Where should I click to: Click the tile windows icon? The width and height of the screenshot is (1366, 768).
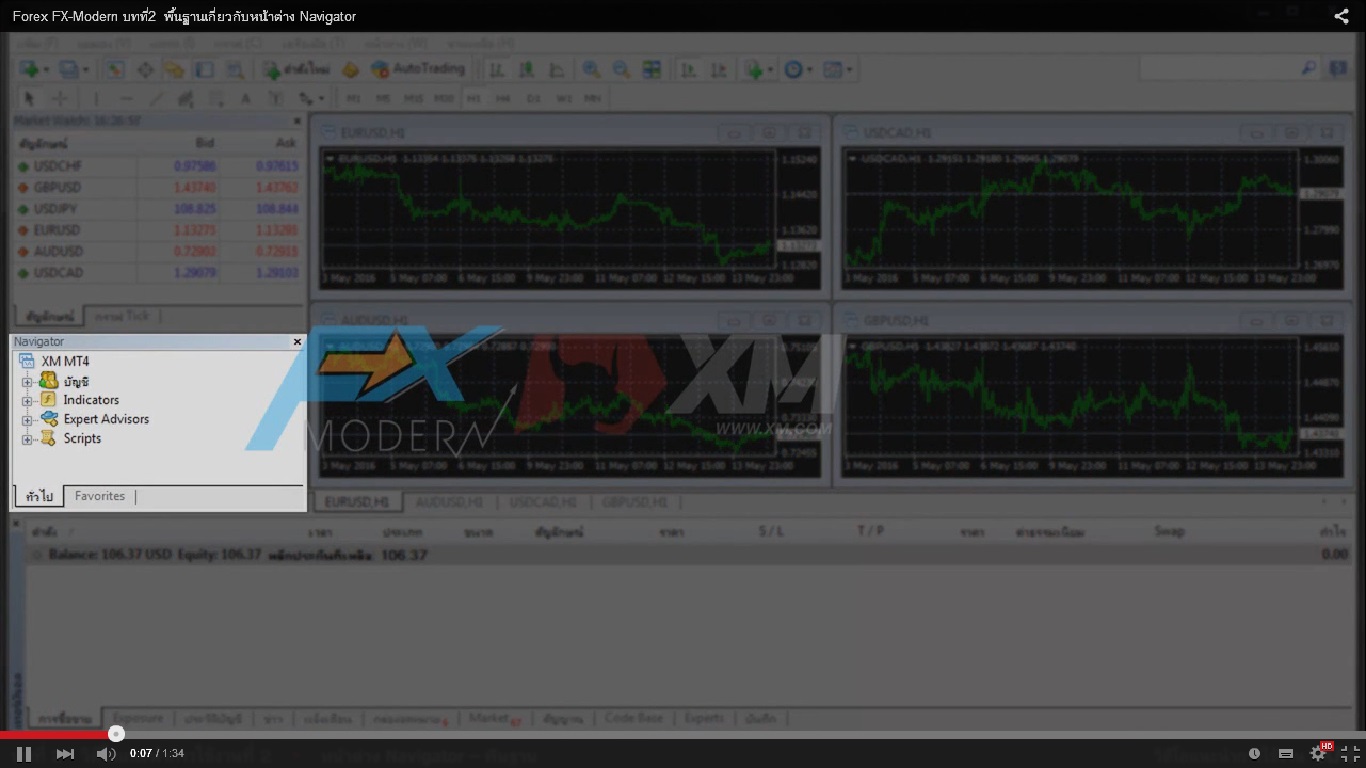[x=652, y=70]
